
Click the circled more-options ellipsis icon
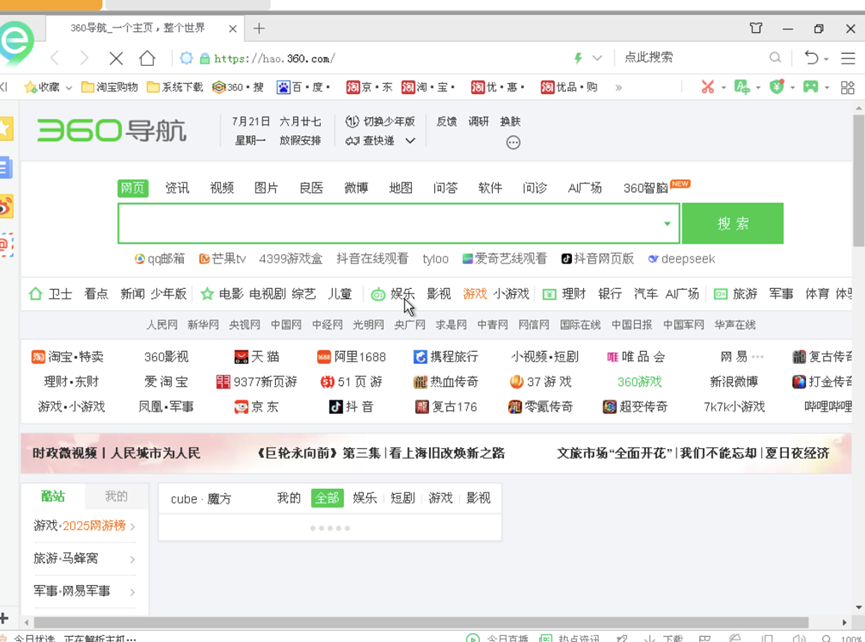coord(513,143)
